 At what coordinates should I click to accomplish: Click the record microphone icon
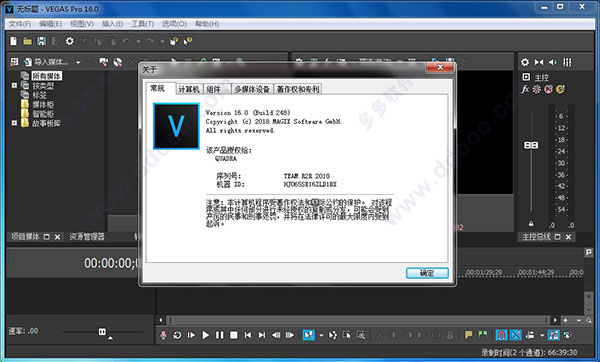coord(163,335)
